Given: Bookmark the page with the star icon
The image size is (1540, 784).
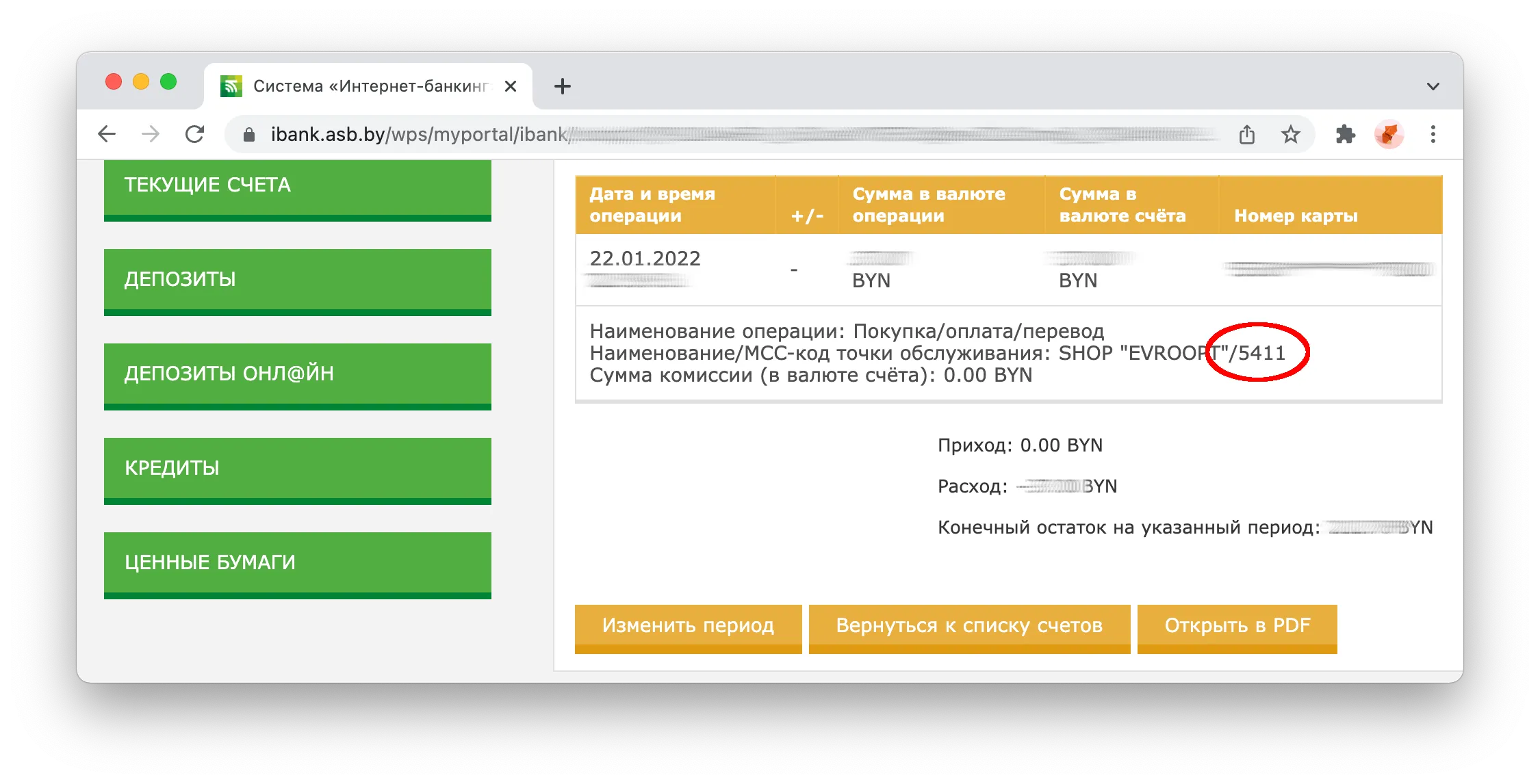Looking at the screenshot, I should point(1291,134).
